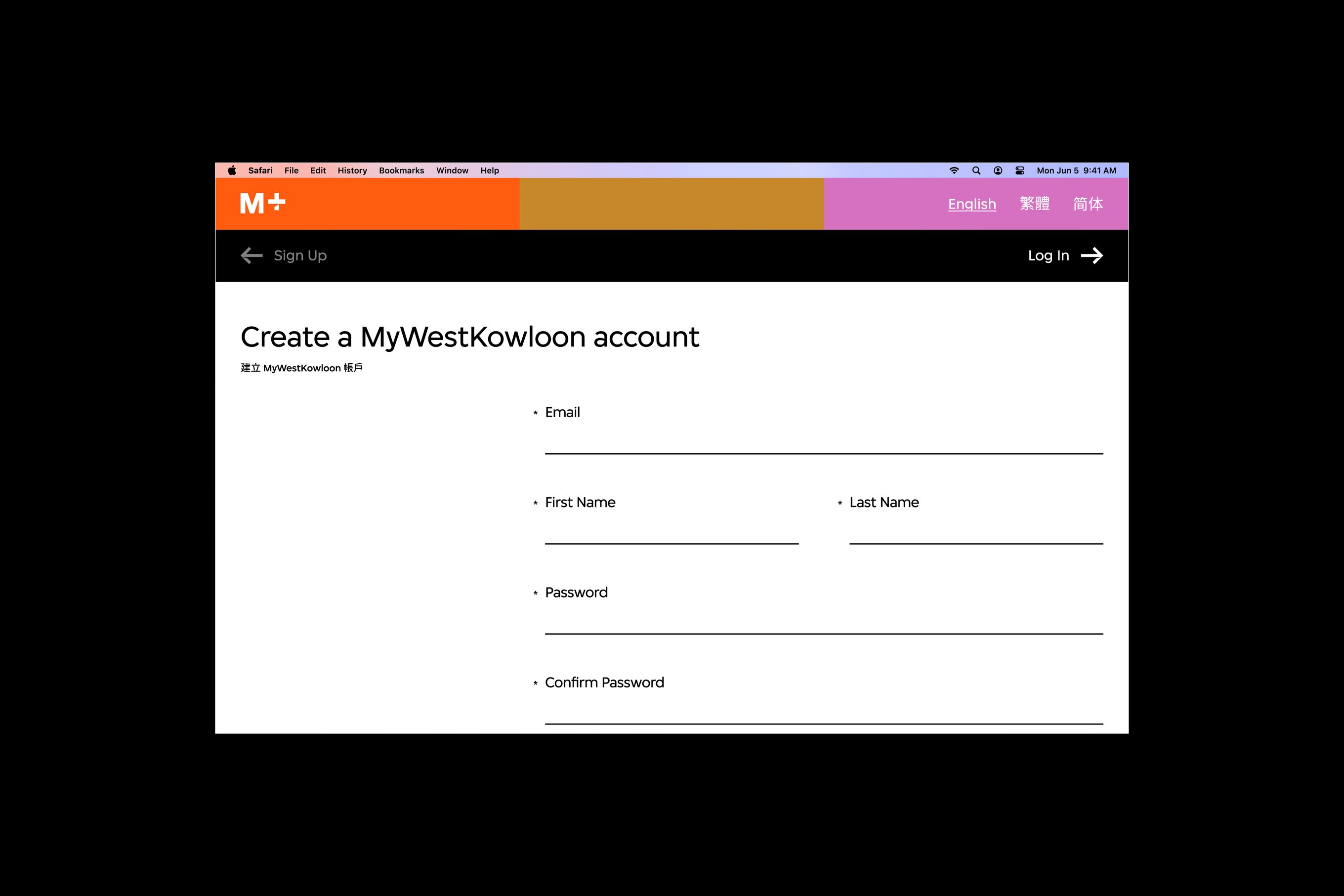Open the File menu

[x=292, y=171]
